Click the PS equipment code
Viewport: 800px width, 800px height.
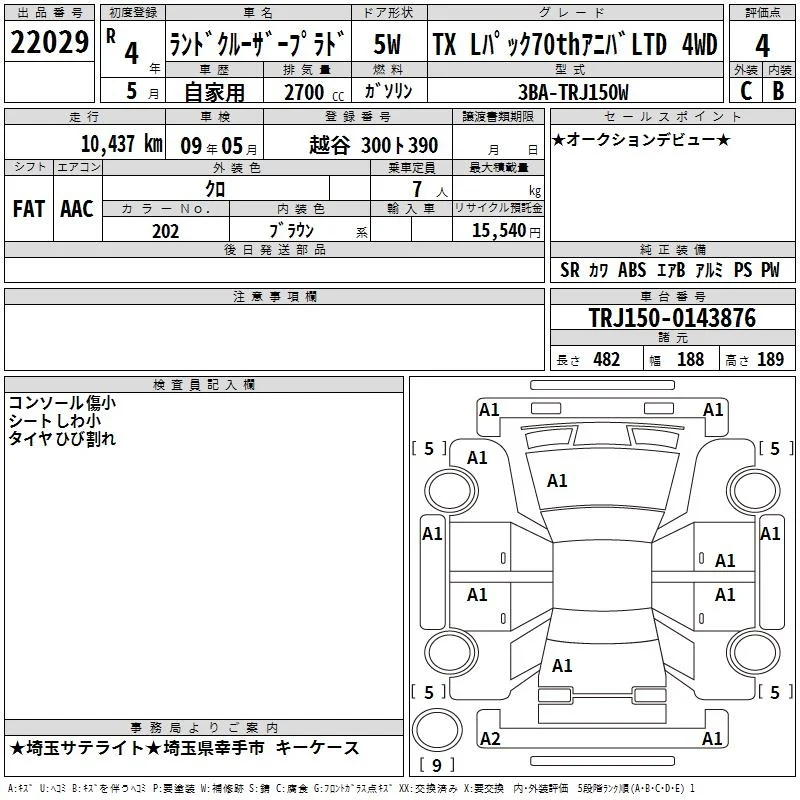(743, 270)
